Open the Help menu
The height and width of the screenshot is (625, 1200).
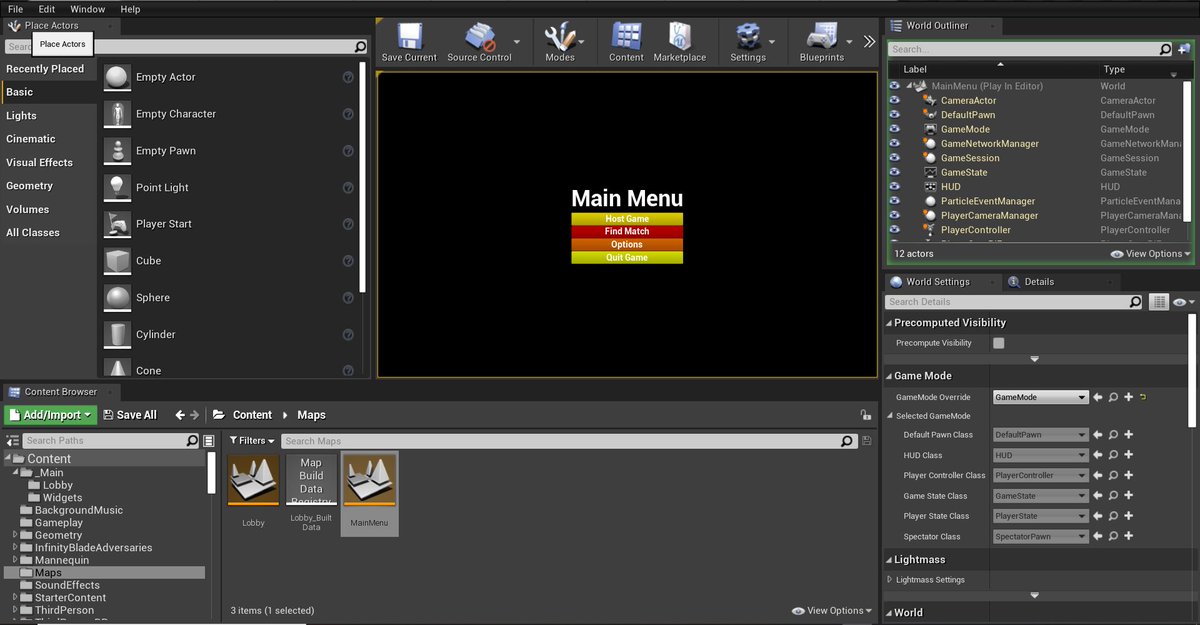click(x=130, y=9)
